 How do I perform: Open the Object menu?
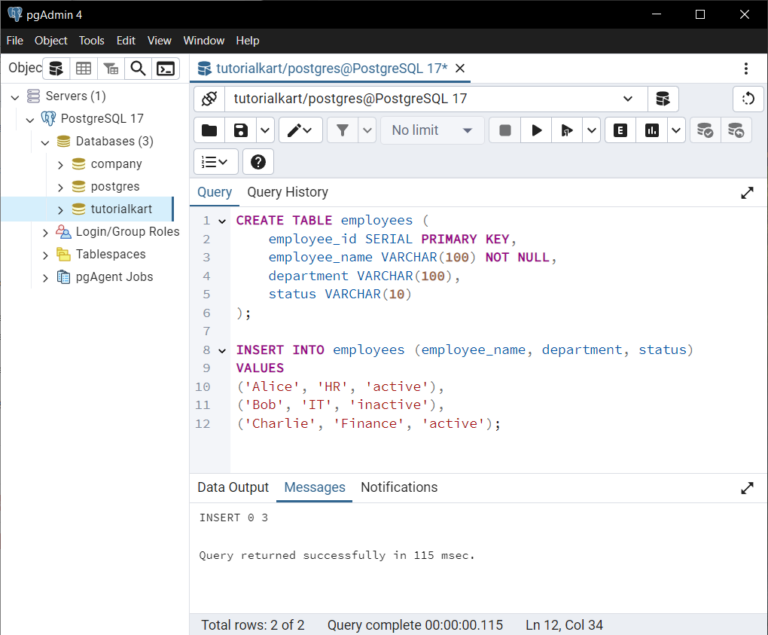point(51,41)
